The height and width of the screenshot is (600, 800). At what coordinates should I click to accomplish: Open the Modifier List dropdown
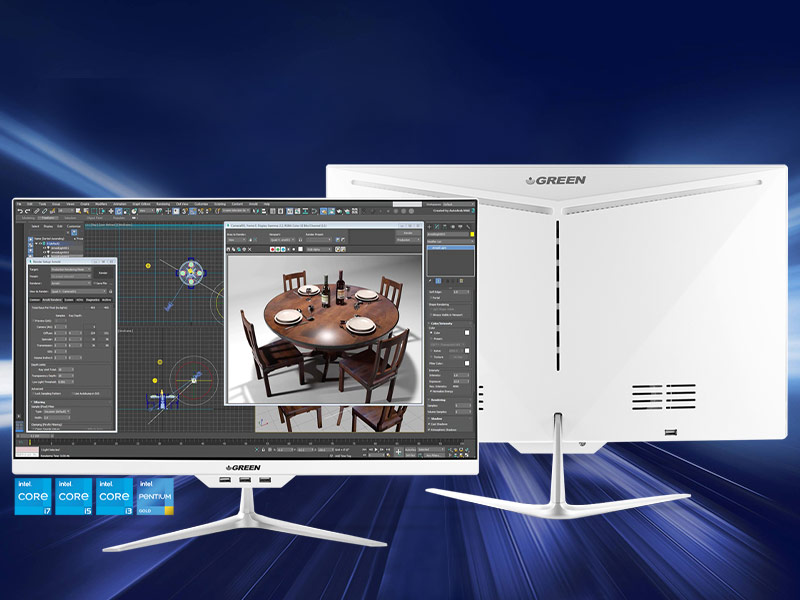[451, 241]
